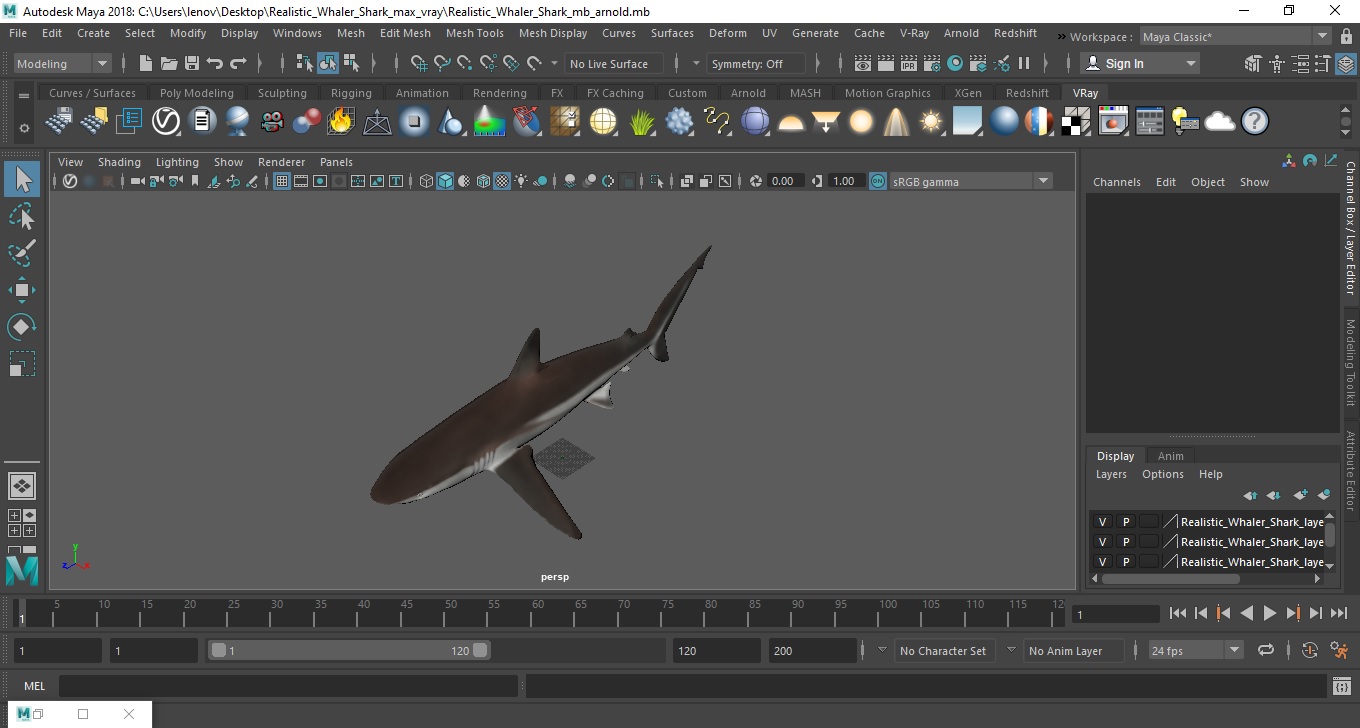
Task: Toggle textured checker display in viewport
Action: point(502,181)
